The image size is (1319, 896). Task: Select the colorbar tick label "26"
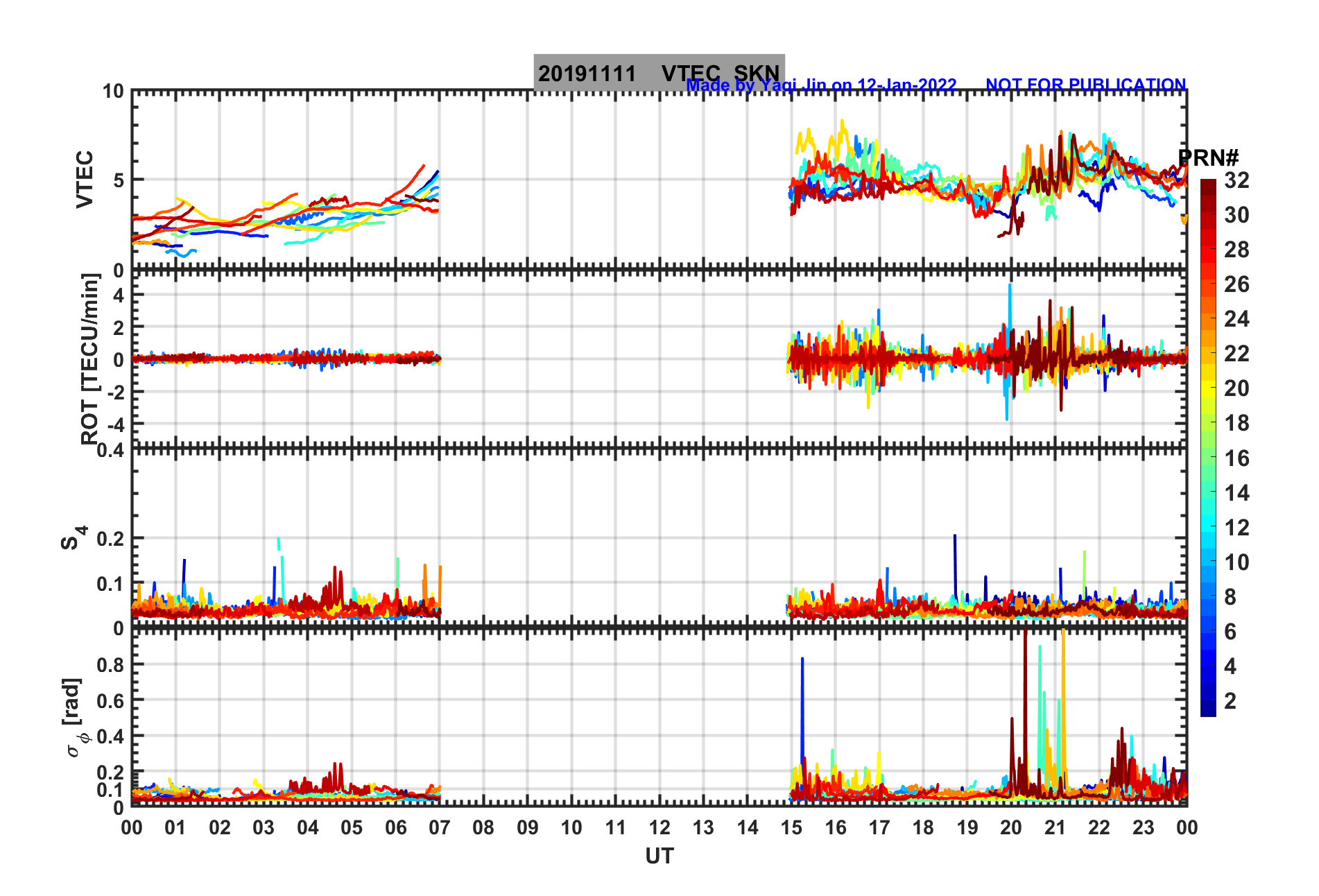1236,284
